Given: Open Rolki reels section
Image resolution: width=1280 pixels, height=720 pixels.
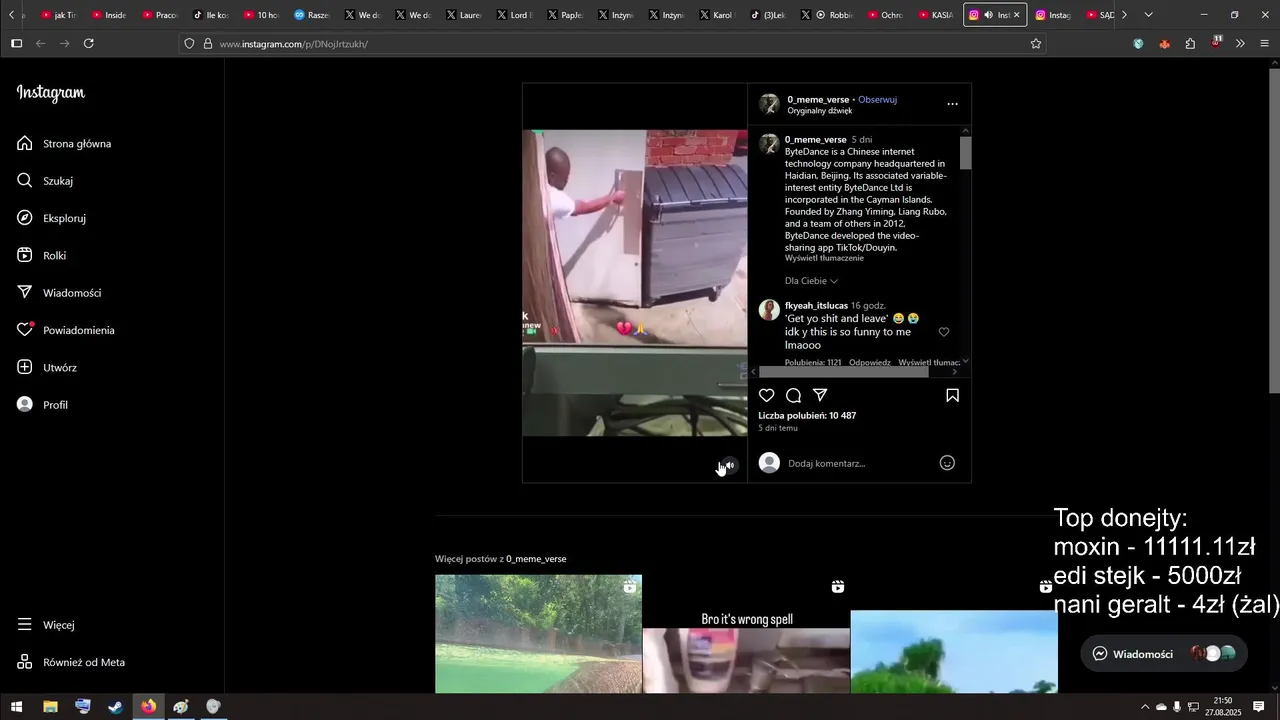Looking at the screenshot, I should 41,256.
